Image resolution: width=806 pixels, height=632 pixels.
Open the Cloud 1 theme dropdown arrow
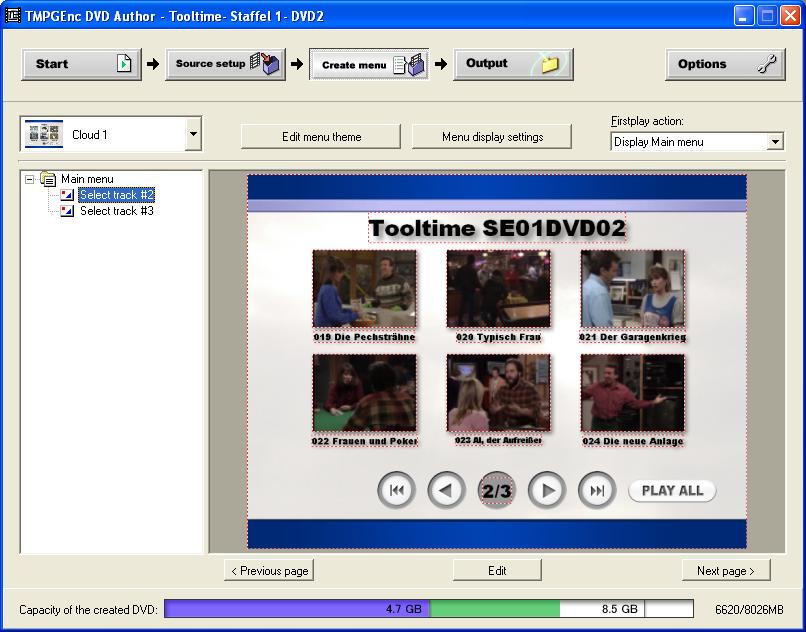click(x=193, y=134)
